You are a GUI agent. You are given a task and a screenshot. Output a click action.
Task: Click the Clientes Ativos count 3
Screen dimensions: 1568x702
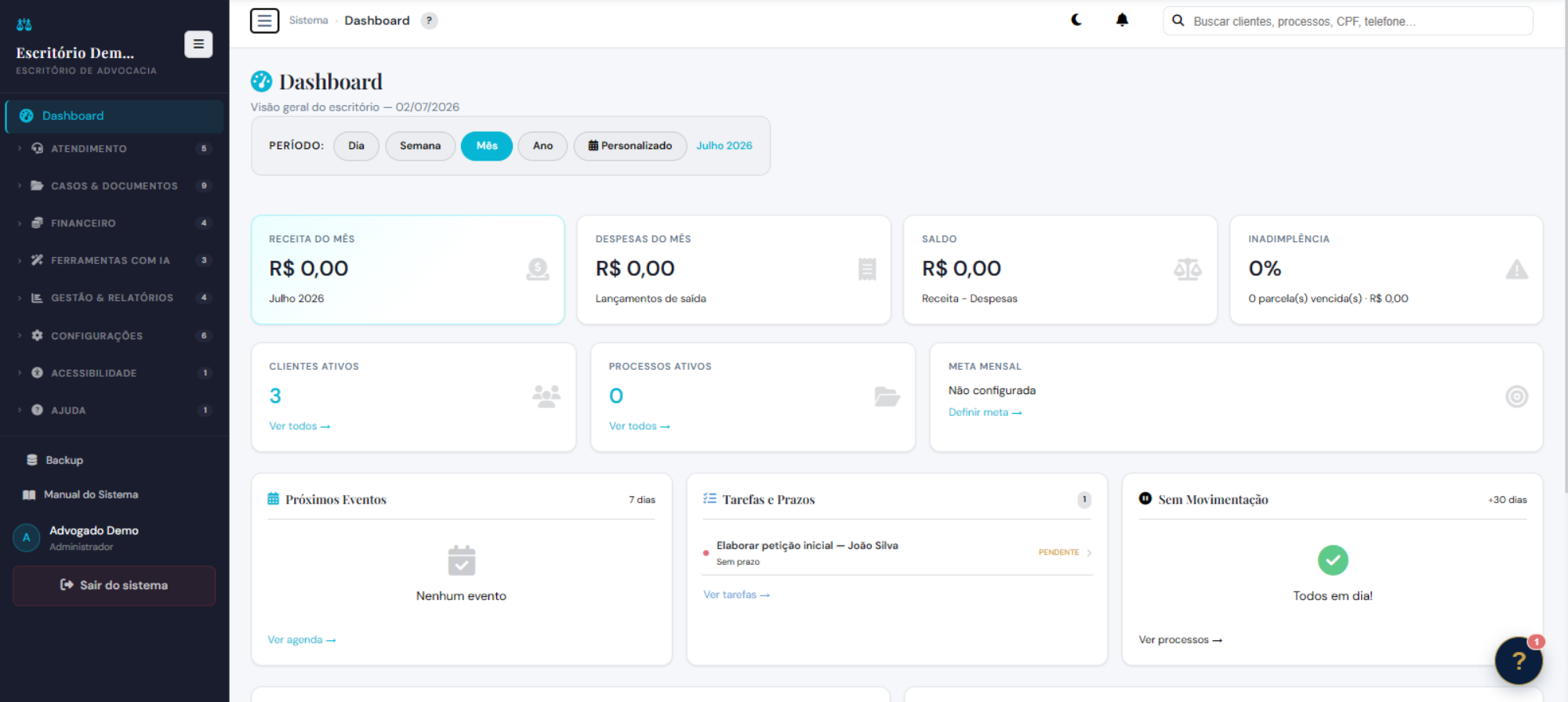275,396
